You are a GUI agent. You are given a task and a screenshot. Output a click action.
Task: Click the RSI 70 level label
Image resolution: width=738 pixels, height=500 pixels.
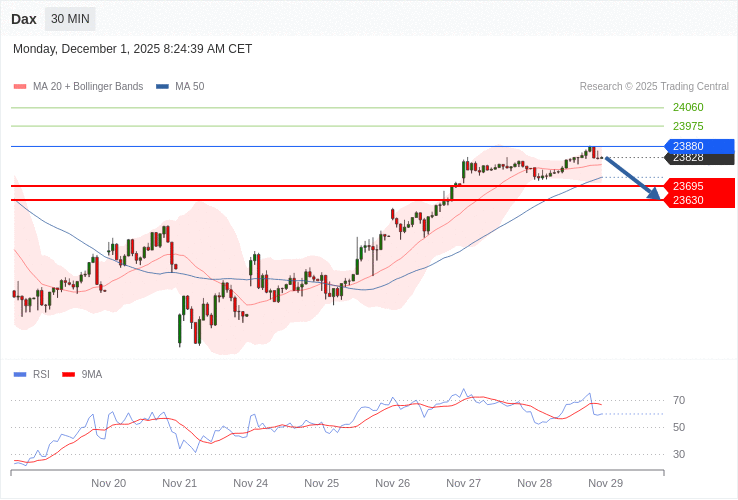pyautogui.click(x=679, y=400)
